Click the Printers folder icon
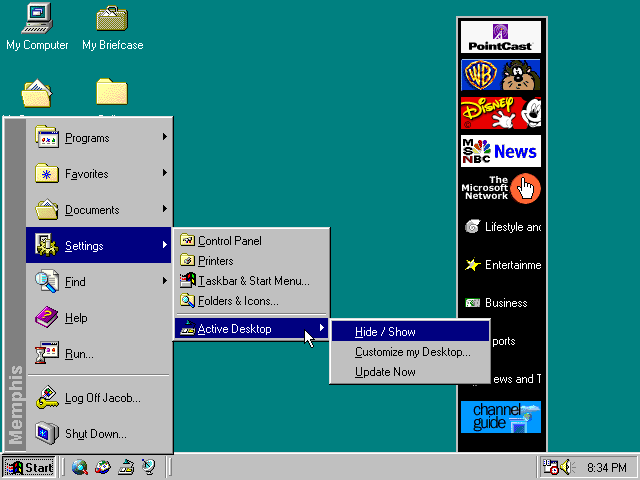Screen dimensions: 640x480 pos(187,260)
